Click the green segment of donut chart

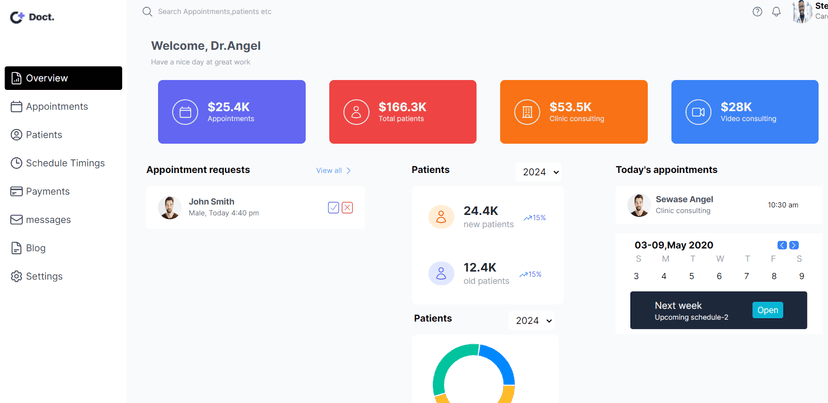[449, 360]
